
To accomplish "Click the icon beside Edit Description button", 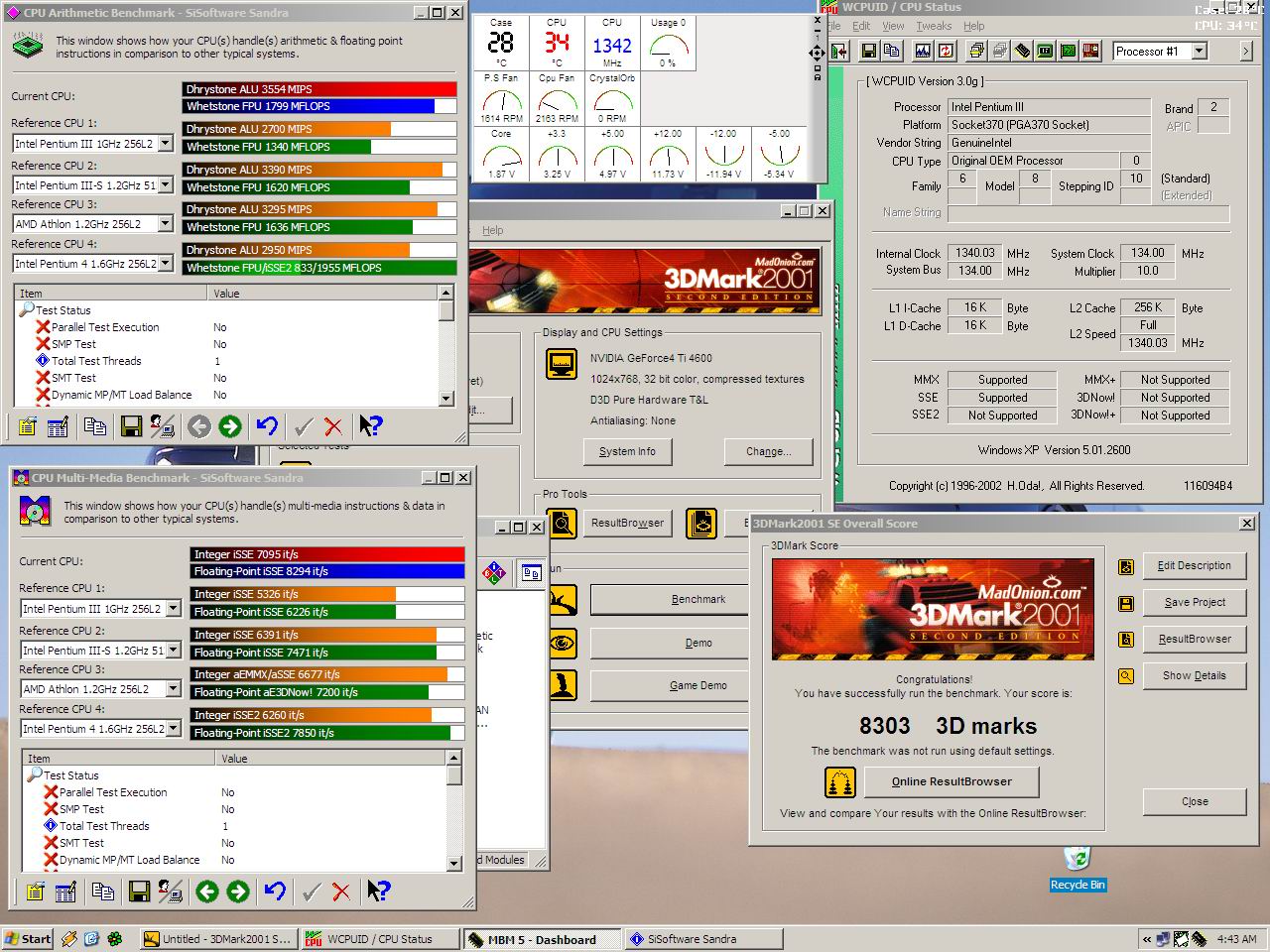I will (1126, 566).
